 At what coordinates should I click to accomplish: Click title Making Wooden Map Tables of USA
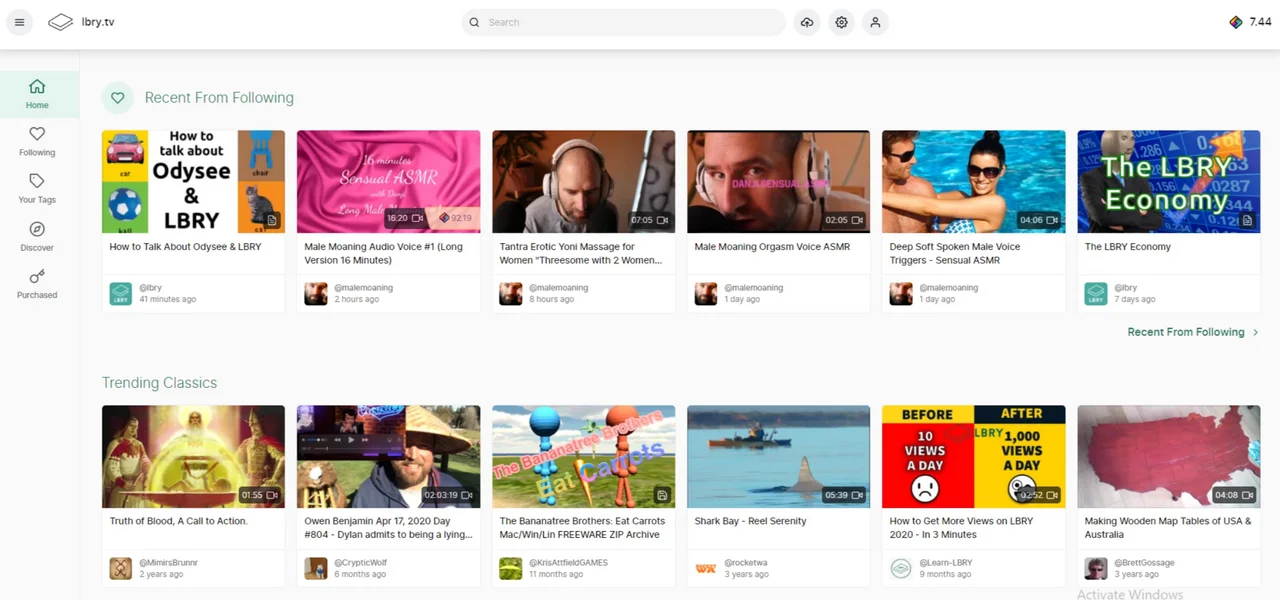click(1168, 528)
